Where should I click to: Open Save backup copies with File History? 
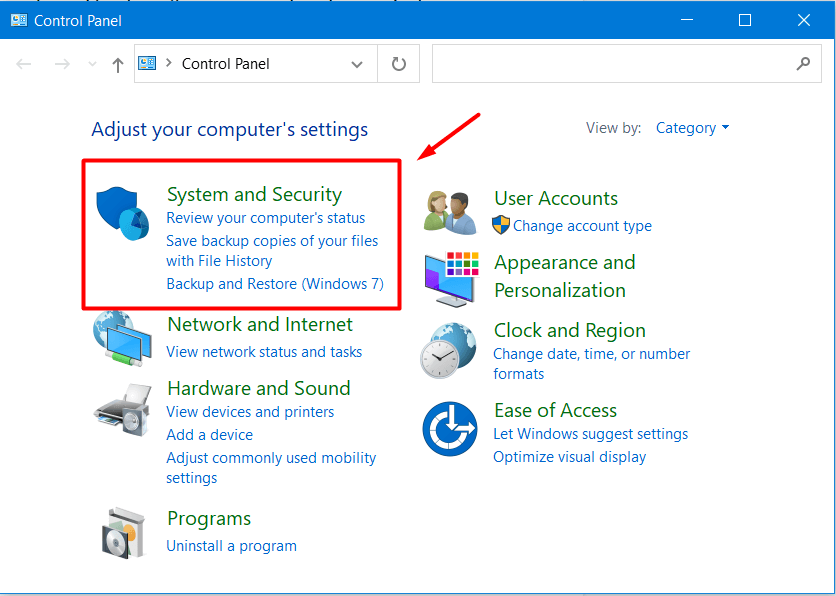click(x=272, y=251)
